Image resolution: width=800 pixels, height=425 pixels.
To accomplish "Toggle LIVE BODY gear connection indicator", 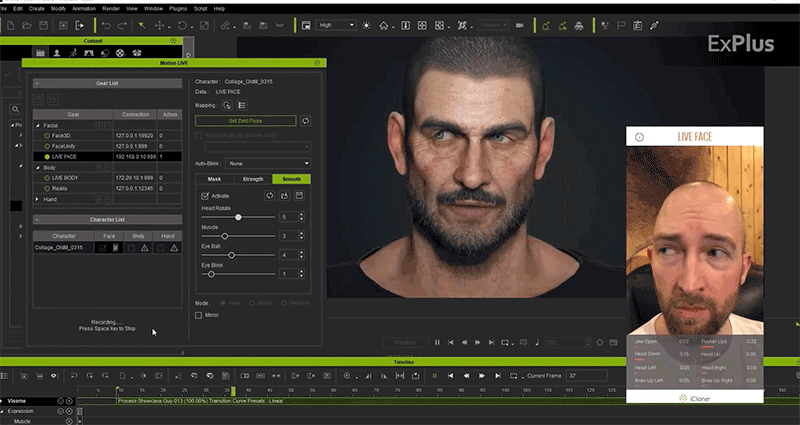I will (x=47, y=178).
